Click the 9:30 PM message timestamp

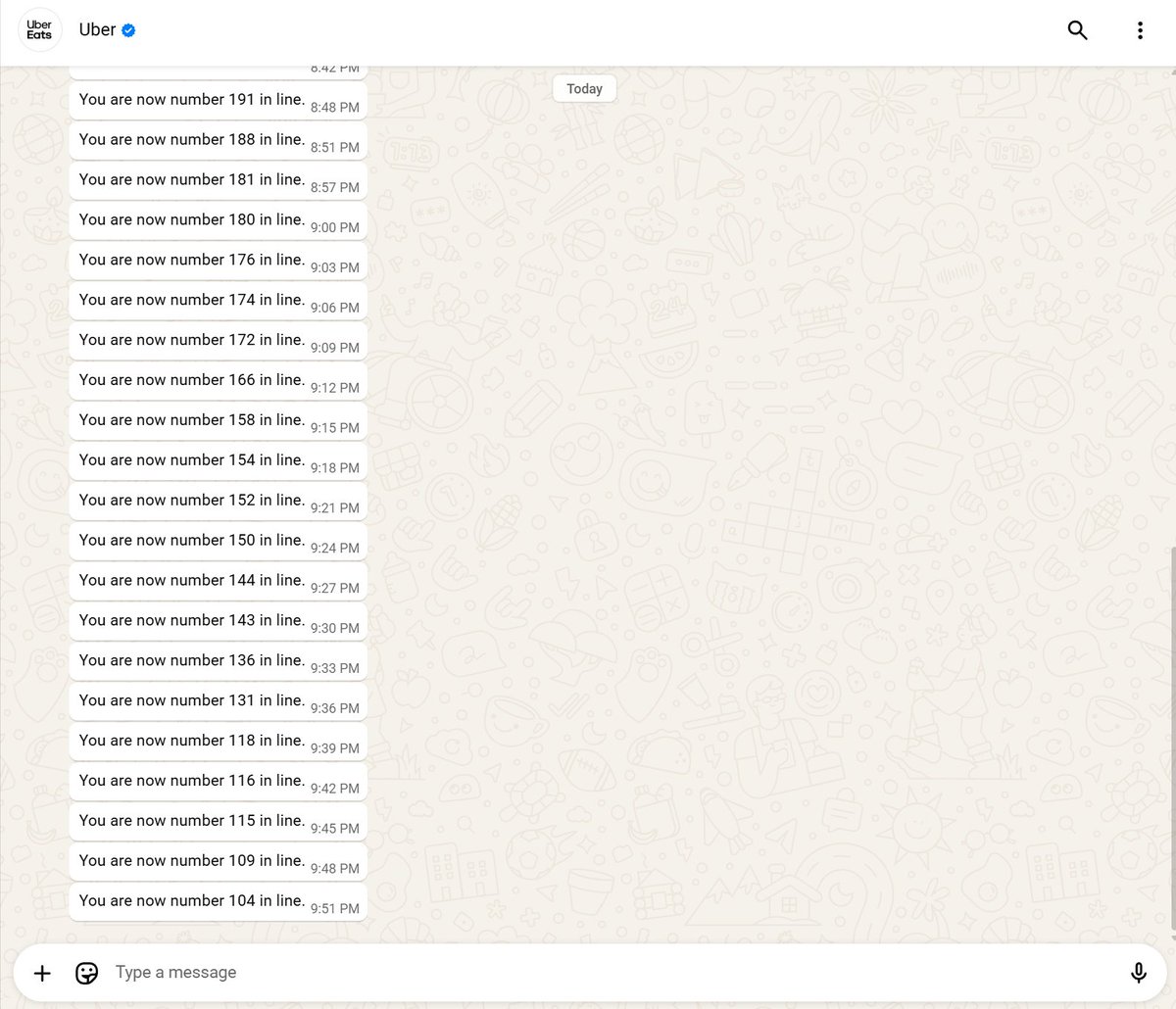[x=335, y=629]
